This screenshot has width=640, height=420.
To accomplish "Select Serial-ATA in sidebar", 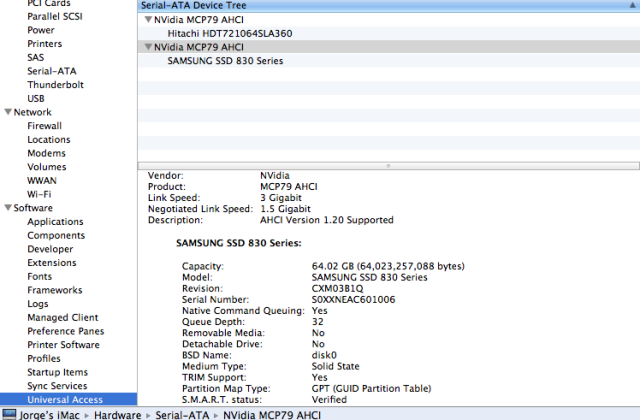I will tap(52, 71).
